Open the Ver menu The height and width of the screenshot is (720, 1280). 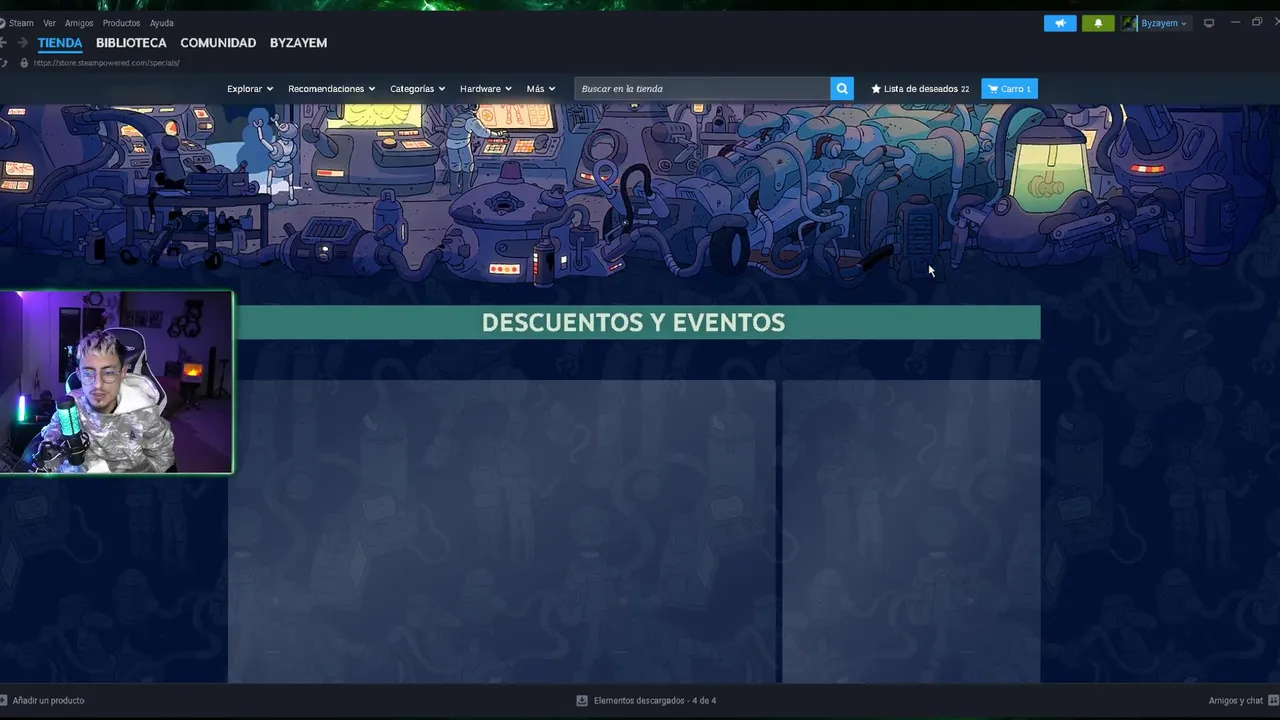[x=49, y=23]
